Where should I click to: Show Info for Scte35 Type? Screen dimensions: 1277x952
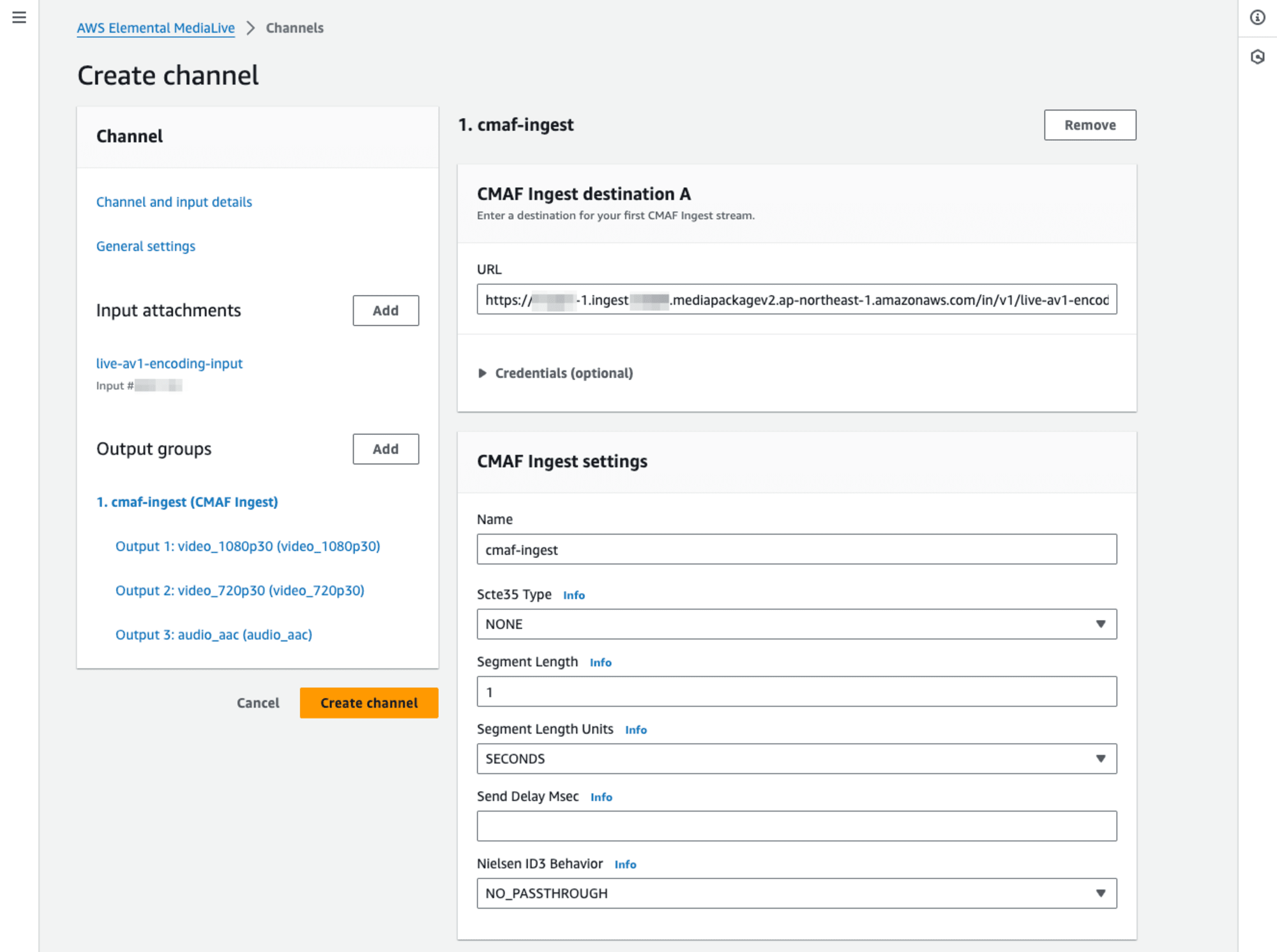click(573, 595)
